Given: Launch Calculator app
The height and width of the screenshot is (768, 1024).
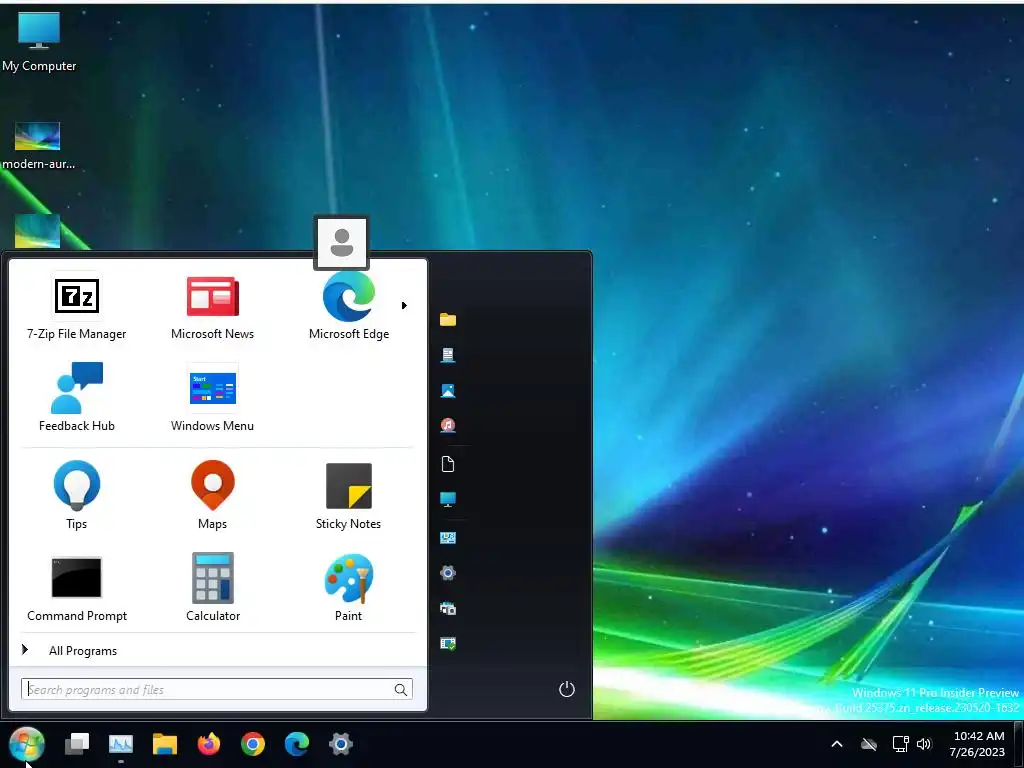Looking at the screenshot, I should [x=212, y=588].
